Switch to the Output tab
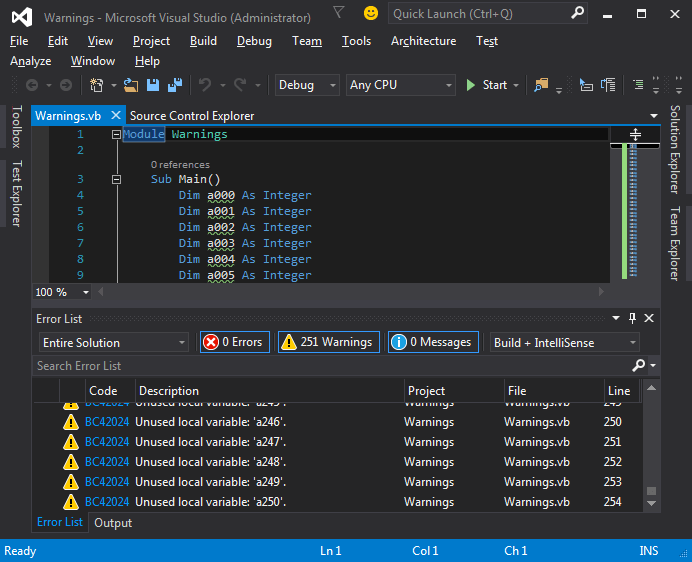Screen dimensions: 692x562 click(x=113, y=523)
